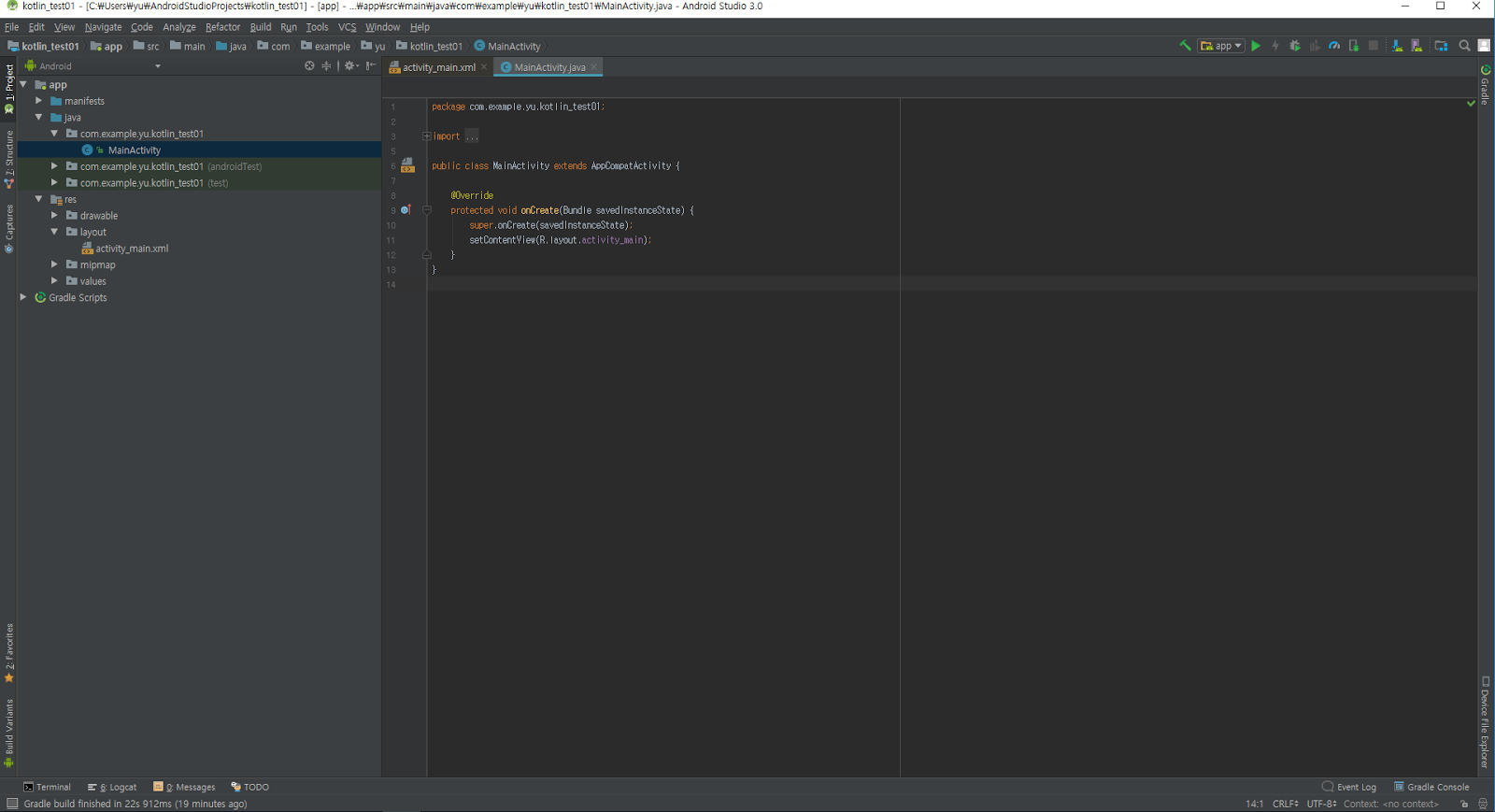Expand the collapsed import block
This screenshot has width=1495, height=812.
pos(427,136)
